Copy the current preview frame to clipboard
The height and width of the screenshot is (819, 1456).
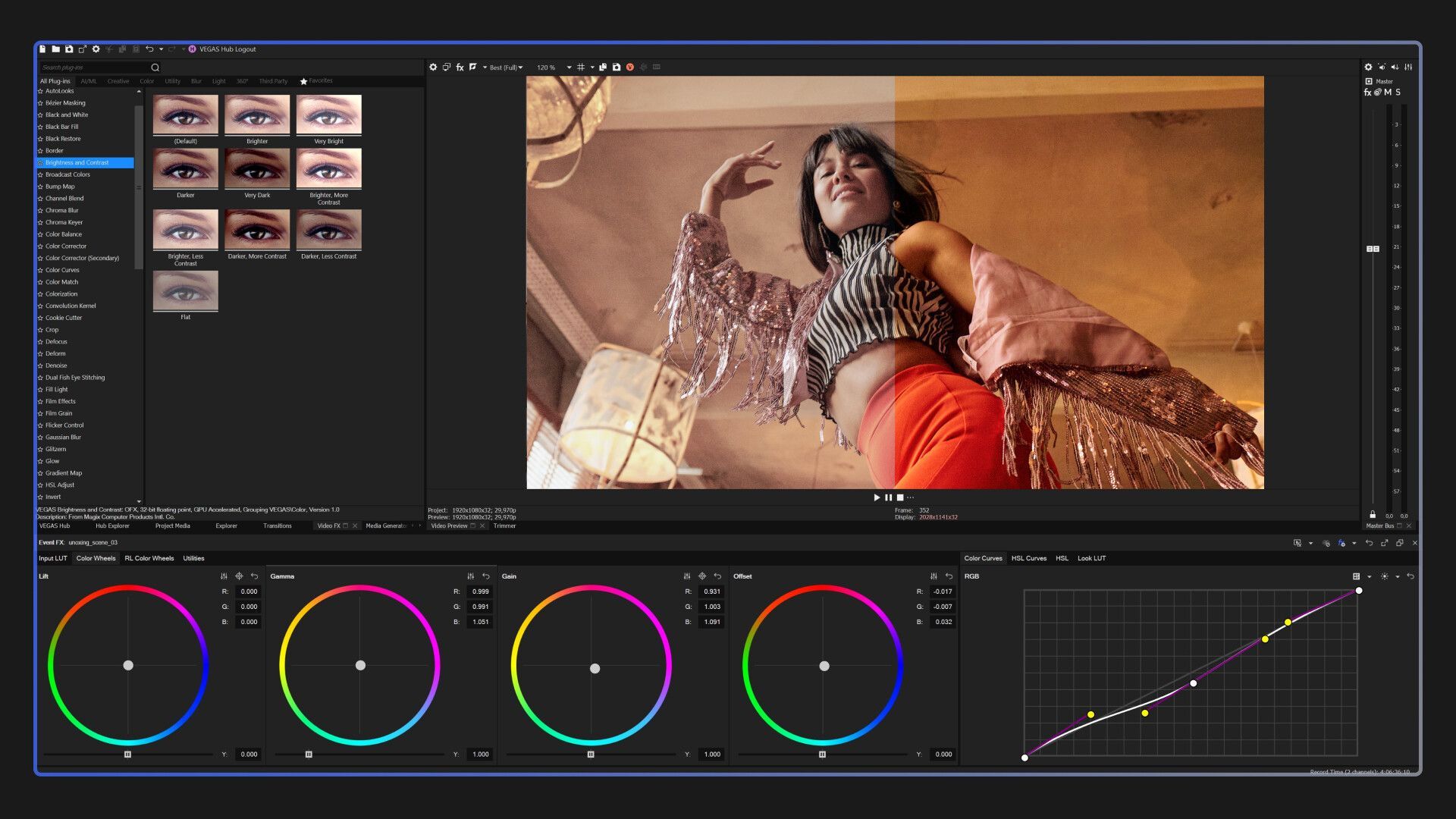point(602,67)
